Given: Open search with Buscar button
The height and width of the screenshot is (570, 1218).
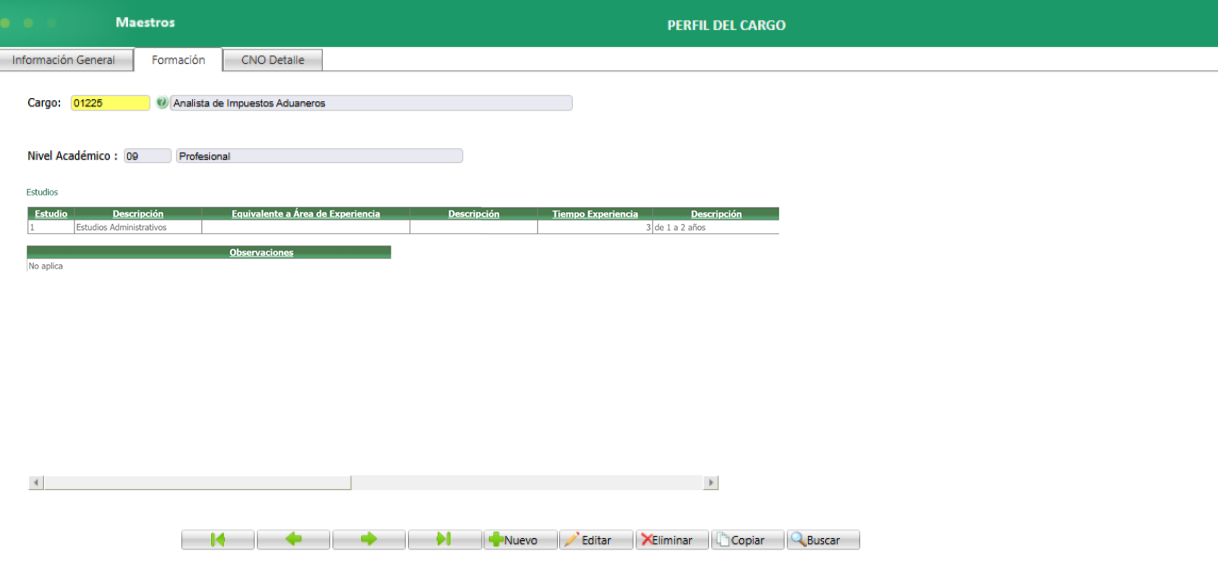Looking at the screenshot, I should tap(823, 540).
